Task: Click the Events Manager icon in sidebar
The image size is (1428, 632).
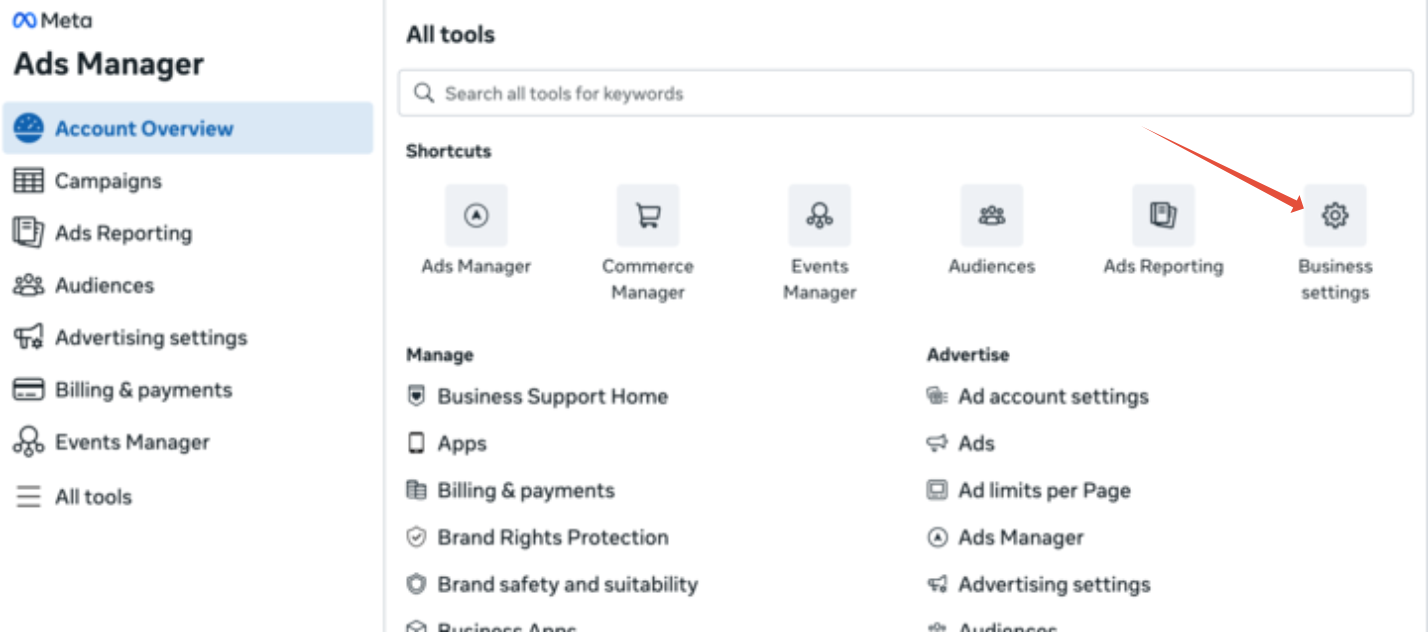Action: click(x=28, y=442)
